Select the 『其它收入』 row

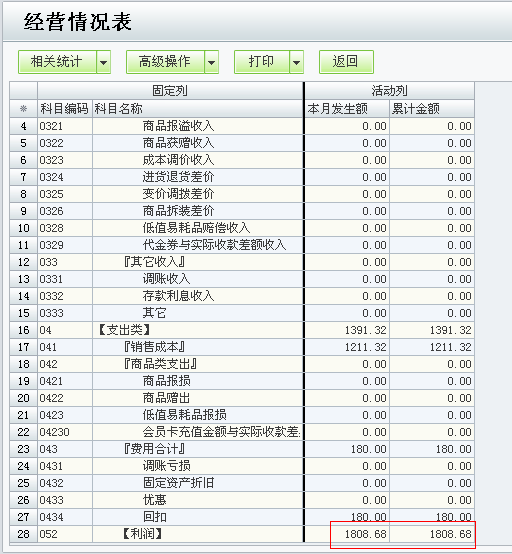pos(242,262)
